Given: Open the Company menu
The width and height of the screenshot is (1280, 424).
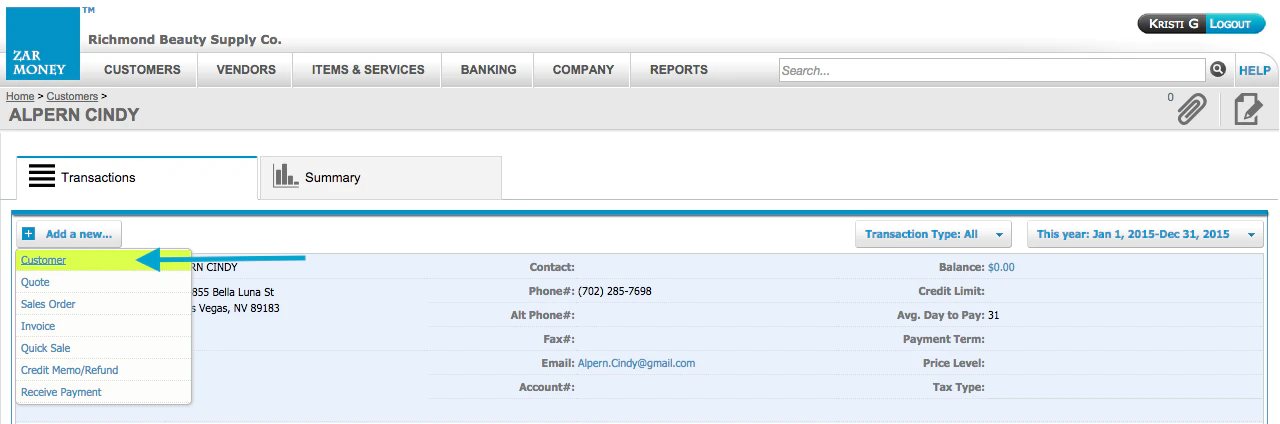Looking at the screenshot, I should click(583, 70).
